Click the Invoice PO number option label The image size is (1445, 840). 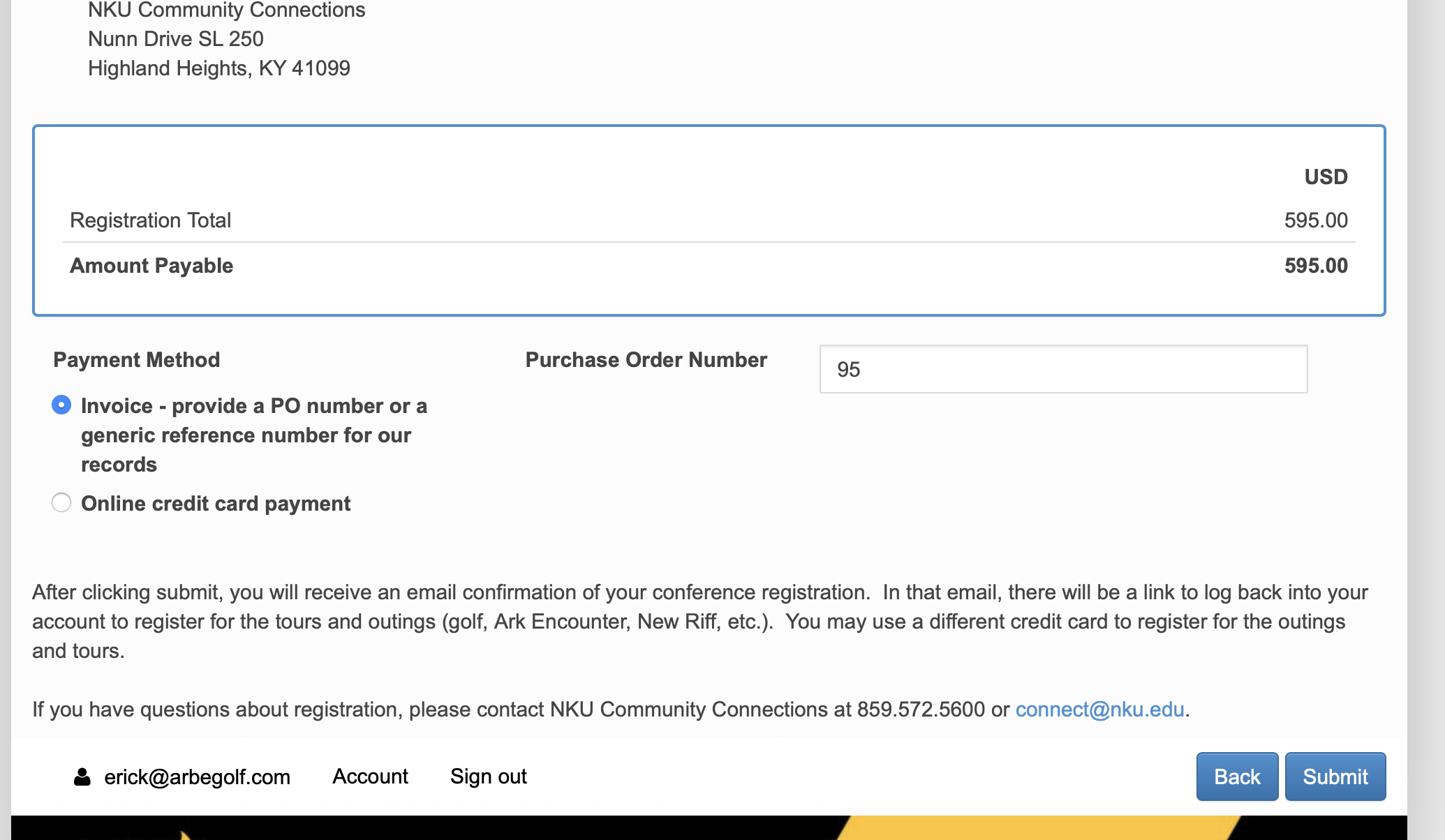tap(253, 435)
